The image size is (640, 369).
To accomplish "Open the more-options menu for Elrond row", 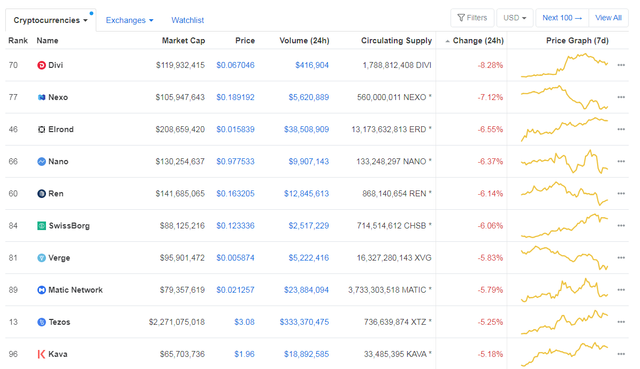I will (621, 129).
